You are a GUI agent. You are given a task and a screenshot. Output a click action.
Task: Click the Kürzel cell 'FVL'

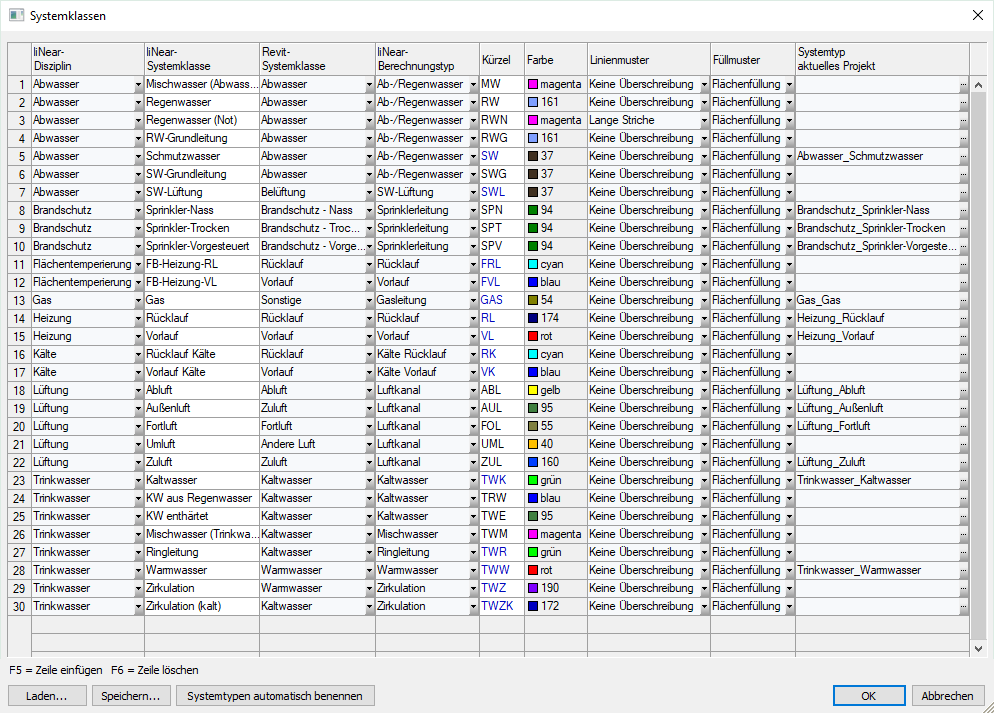[501, 283]
